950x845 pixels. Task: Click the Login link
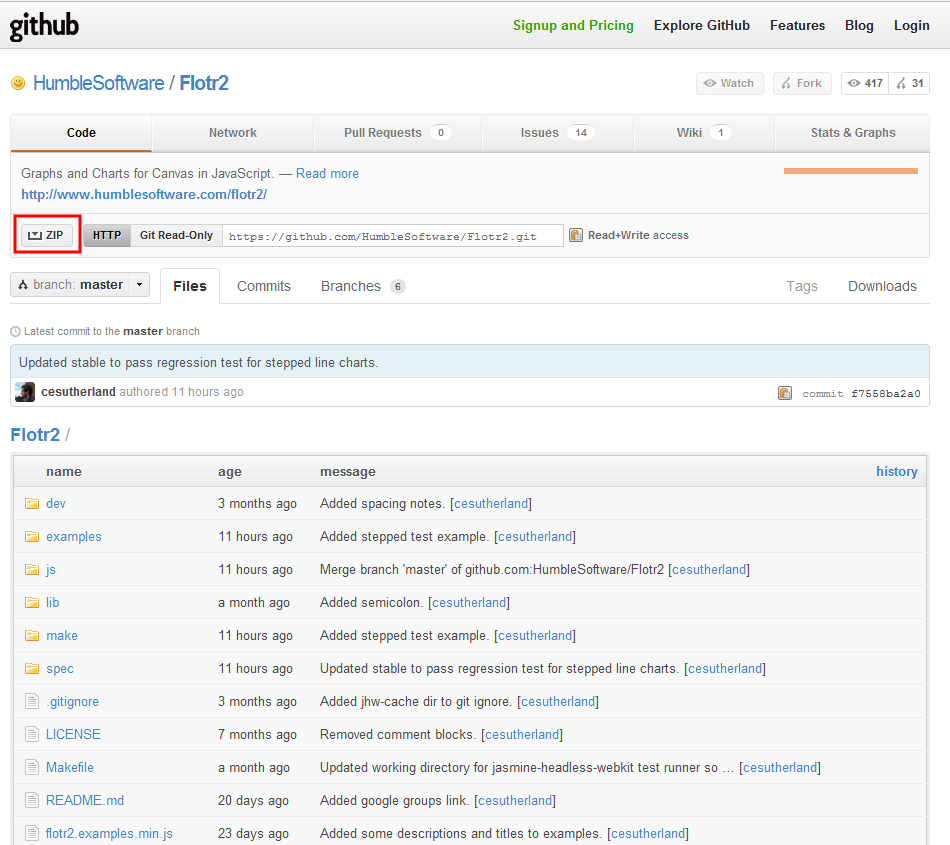pyautogui.click(x=911, y=25)
